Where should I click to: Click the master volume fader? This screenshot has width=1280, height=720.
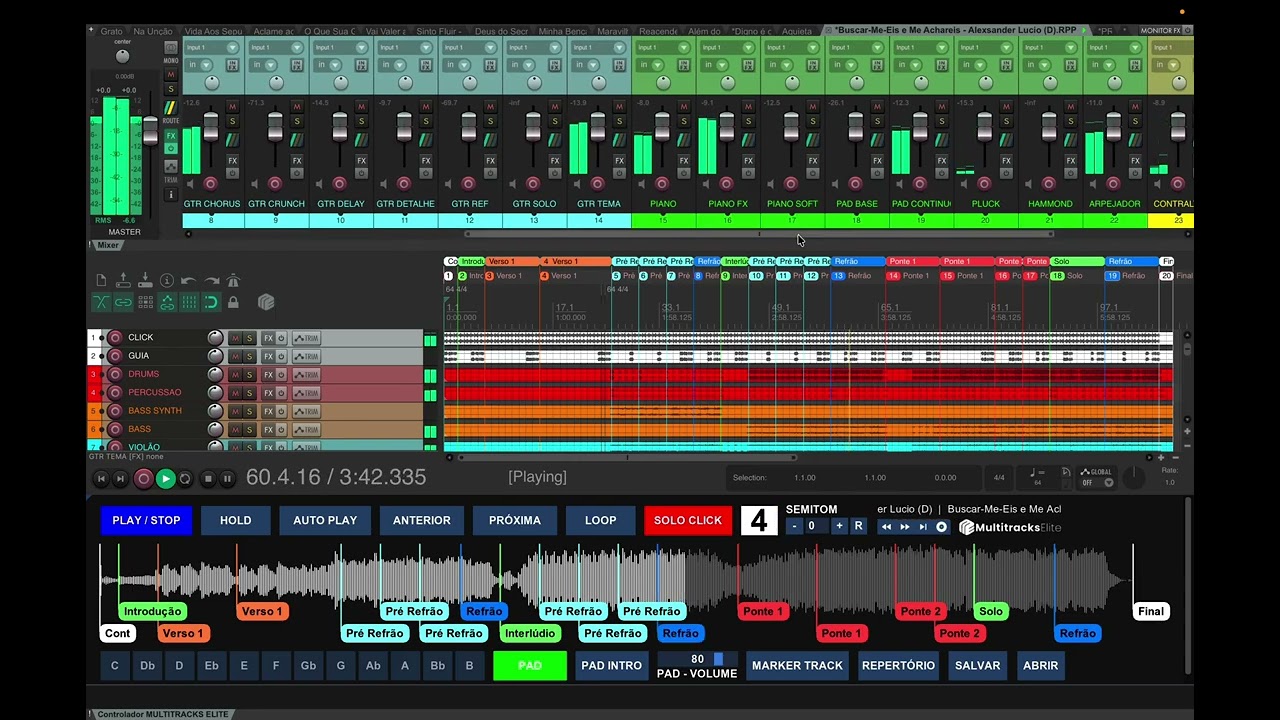click(x=150, y=130)
